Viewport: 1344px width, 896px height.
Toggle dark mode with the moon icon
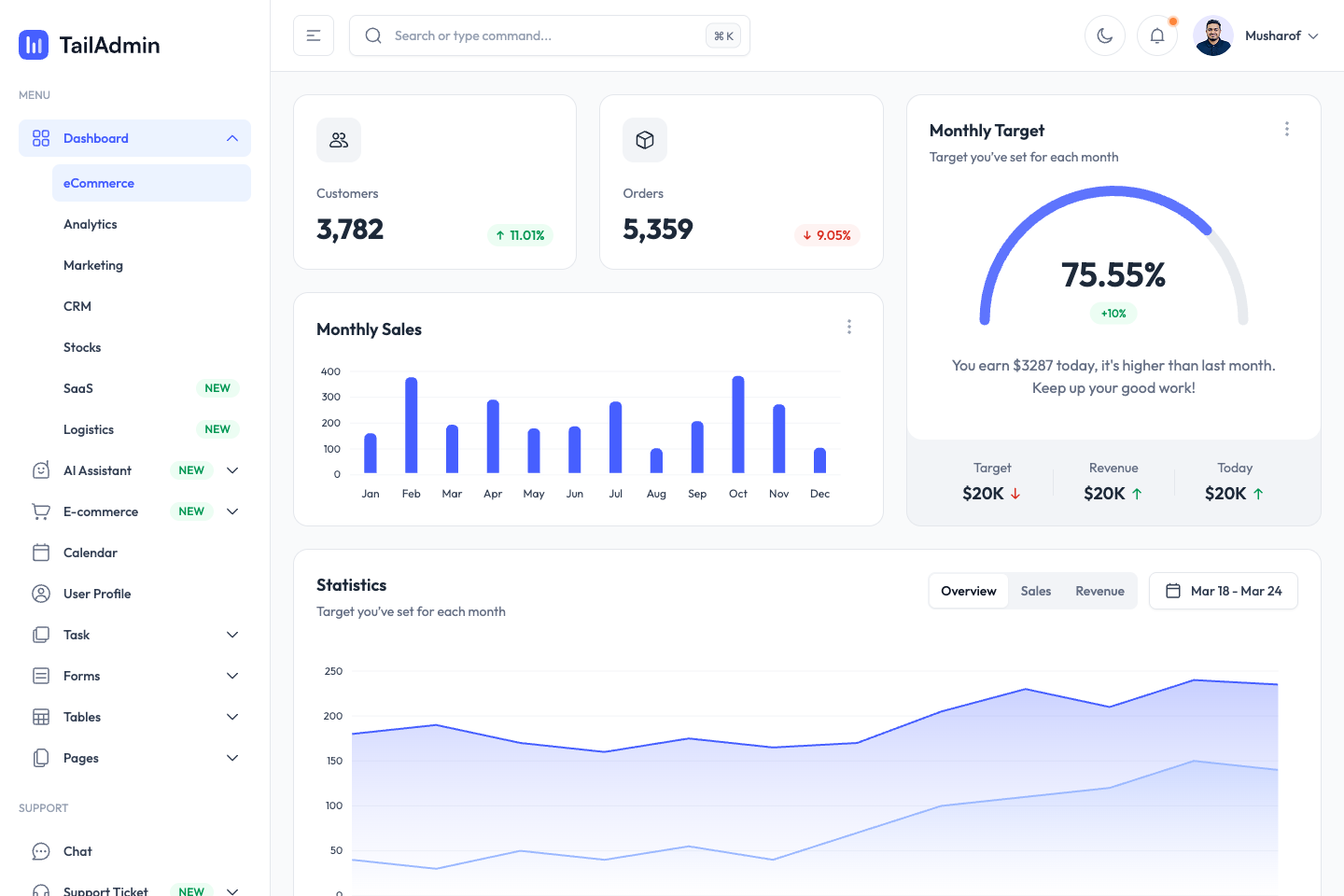[1105, 35]
